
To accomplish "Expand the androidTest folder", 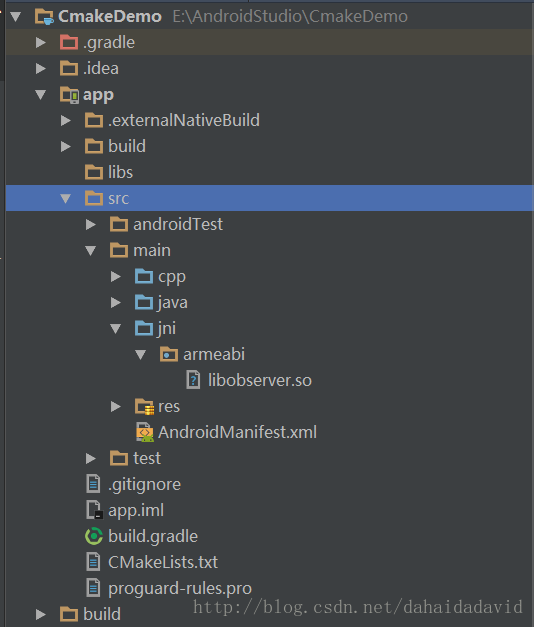I will click(x=91, y=224).
